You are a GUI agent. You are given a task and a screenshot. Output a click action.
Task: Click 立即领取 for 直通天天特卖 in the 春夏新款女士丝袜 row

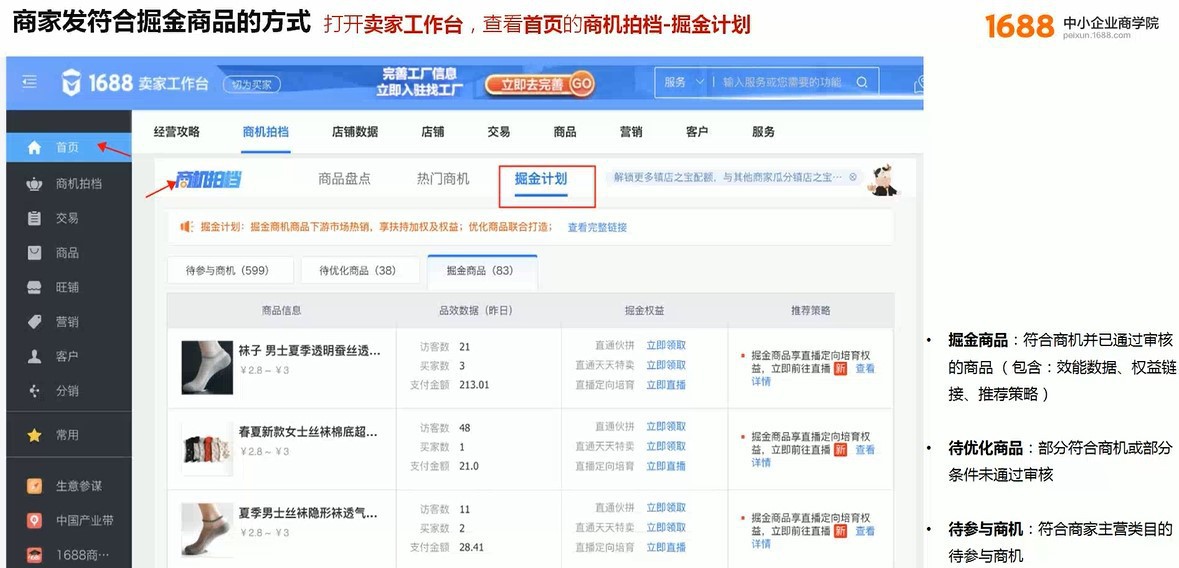[x=666, y=446]
